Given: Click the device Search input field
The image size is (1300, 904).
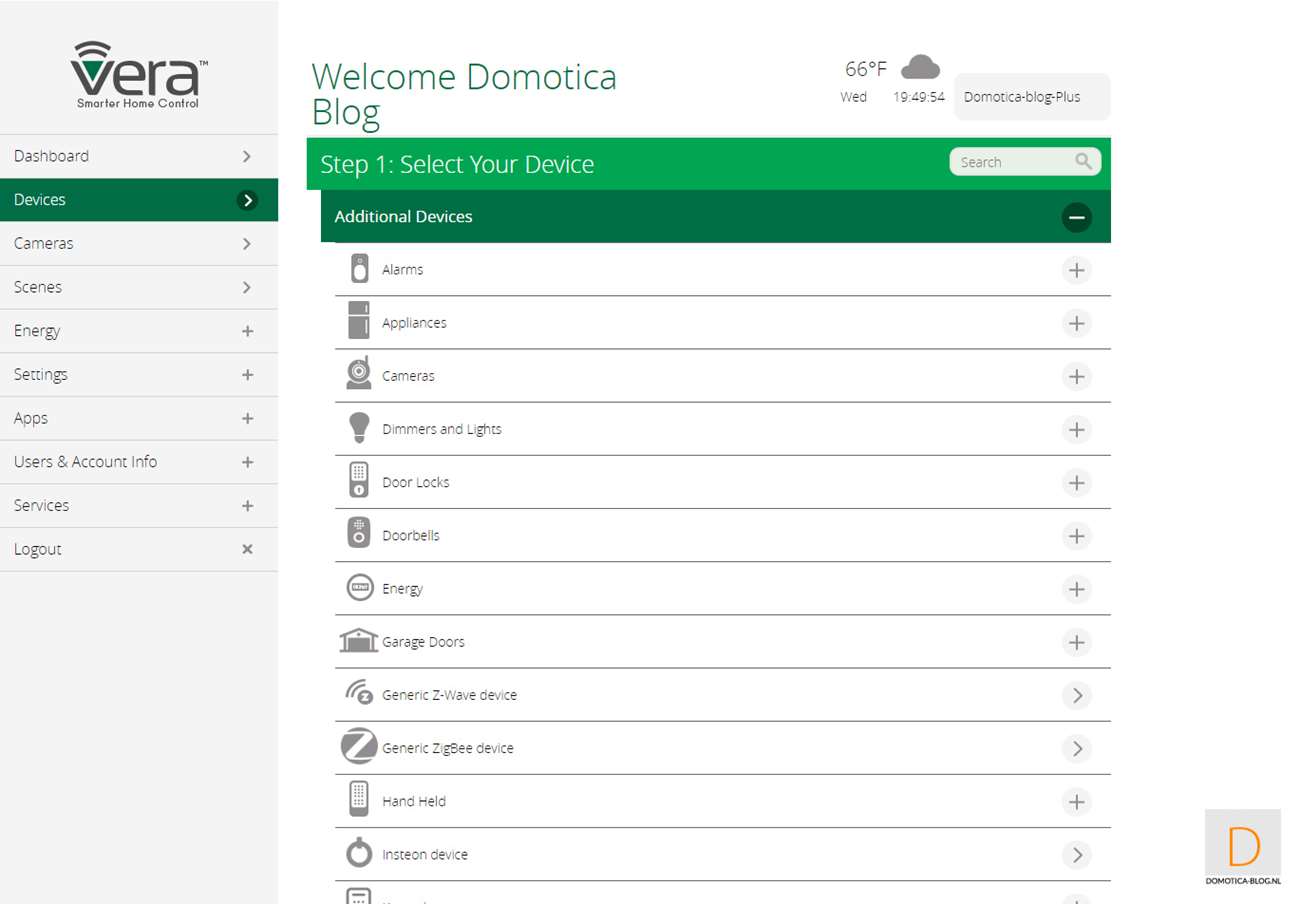Looking at the screenshot, I should coord(1010,162).
